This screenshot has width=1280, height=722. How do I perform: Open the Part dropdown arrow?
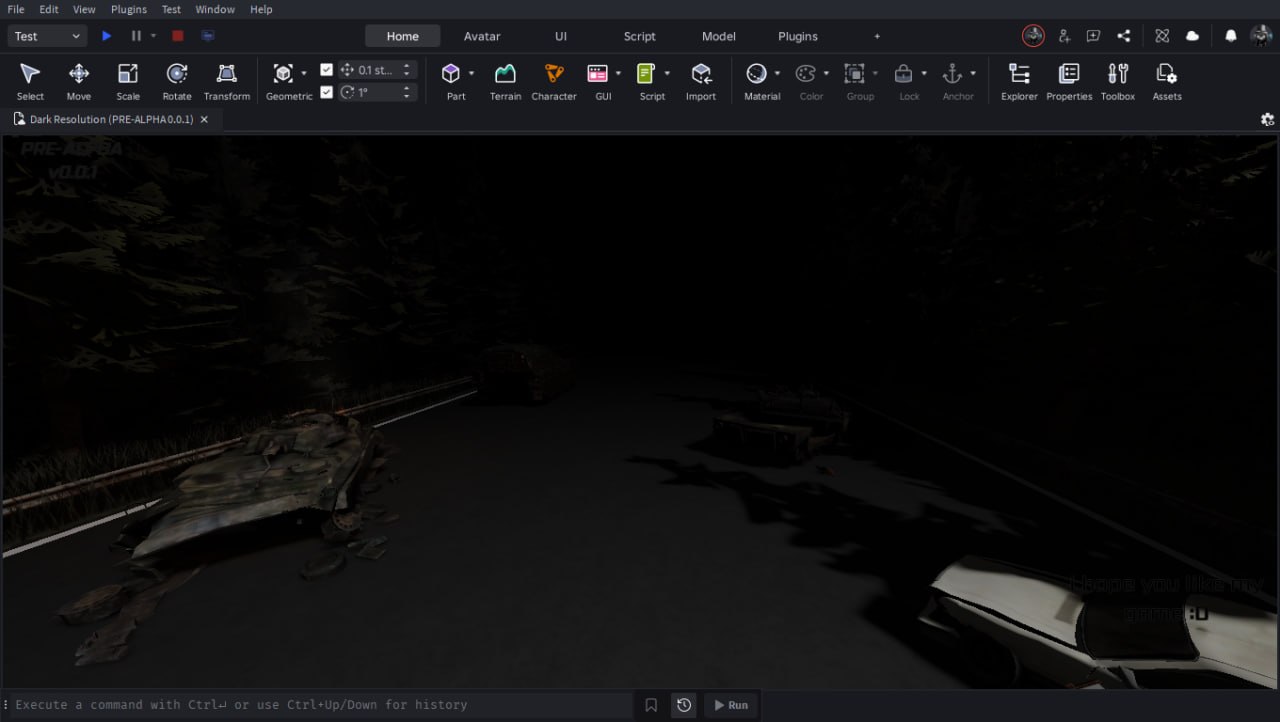click(x=471, y=73)
